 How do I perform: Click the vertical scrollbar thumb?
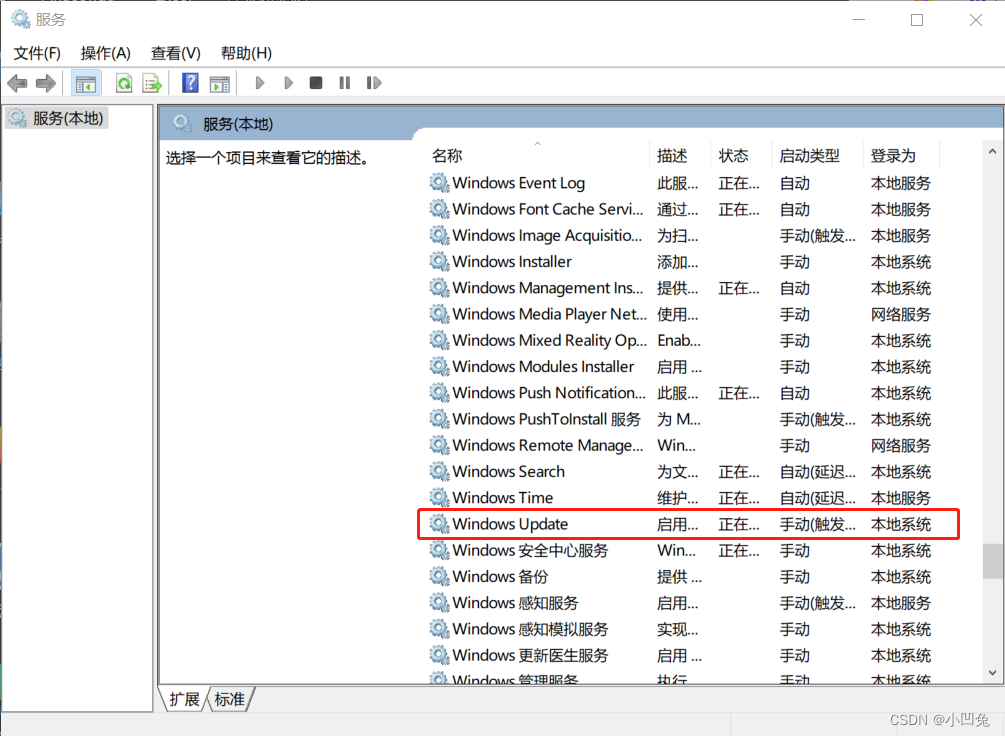[993, 561]
